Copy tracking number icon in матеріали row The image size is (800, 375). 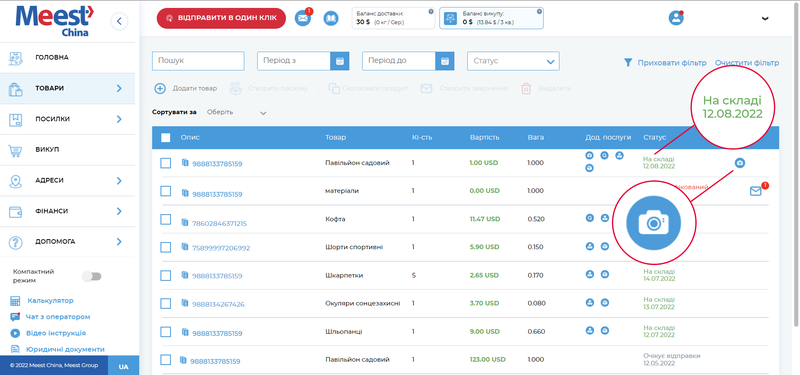(185, 193)
